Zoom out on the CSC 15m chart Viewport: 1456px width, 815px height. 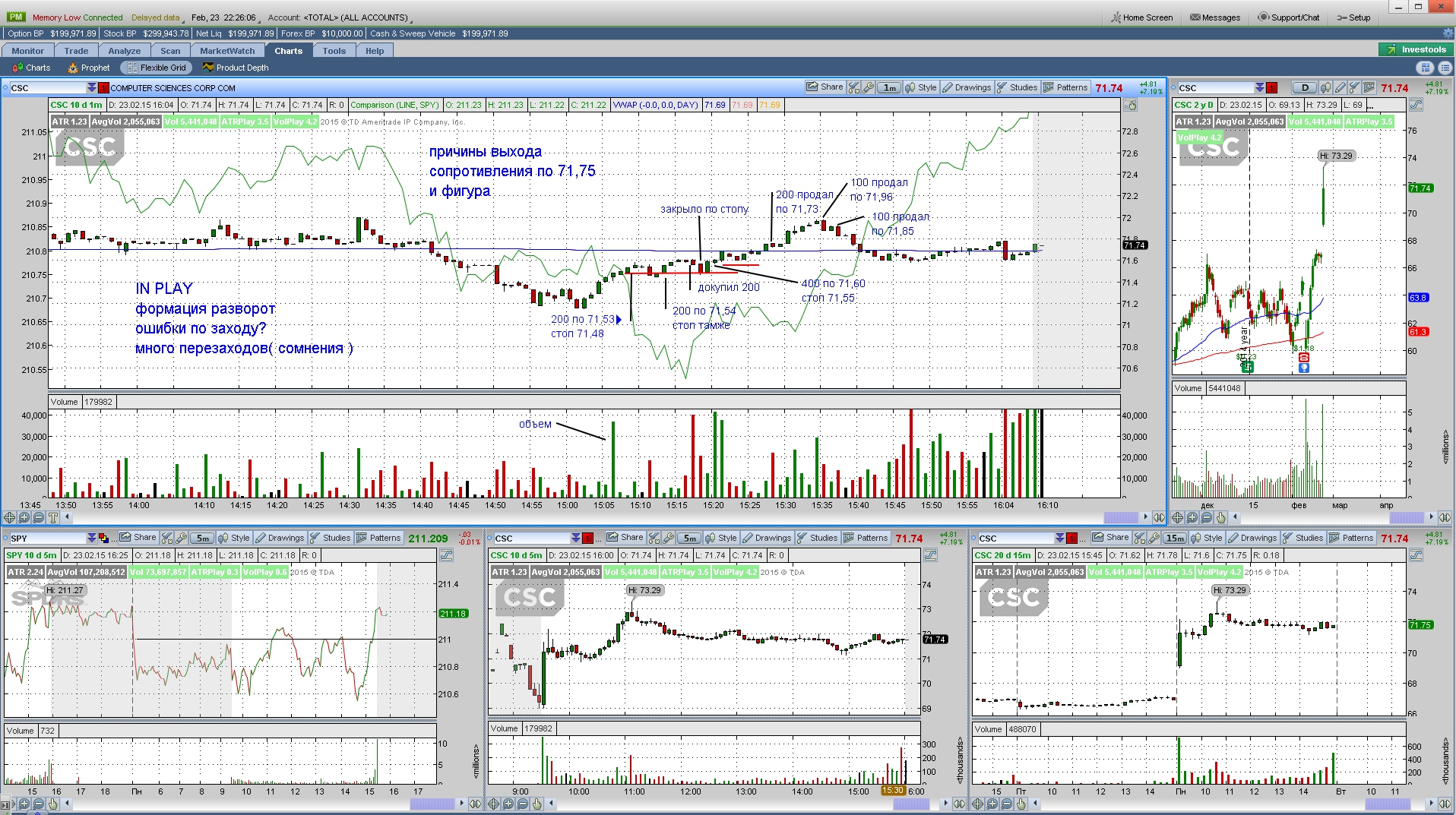1007,804
